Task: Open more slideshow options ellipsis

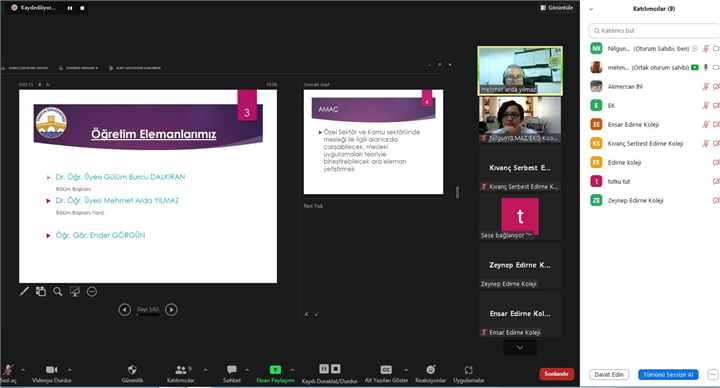Action: (92, 291)
